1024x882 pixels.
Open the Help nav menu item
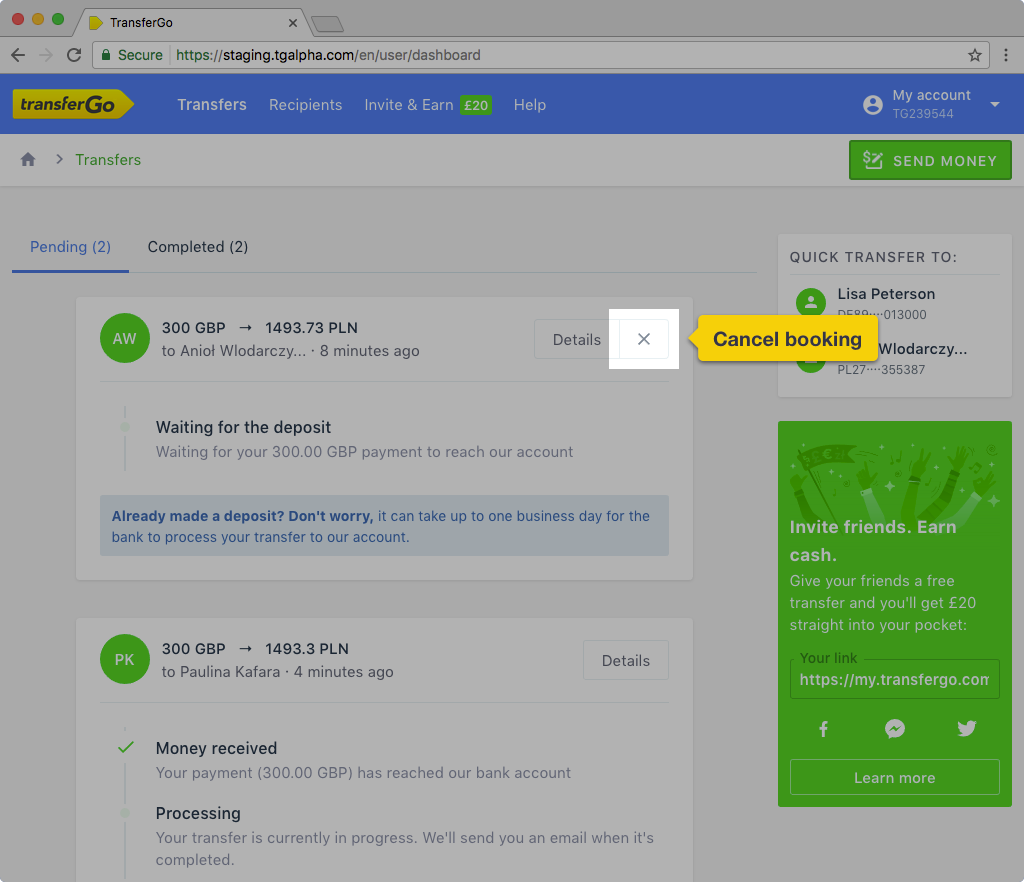point(530,104)
